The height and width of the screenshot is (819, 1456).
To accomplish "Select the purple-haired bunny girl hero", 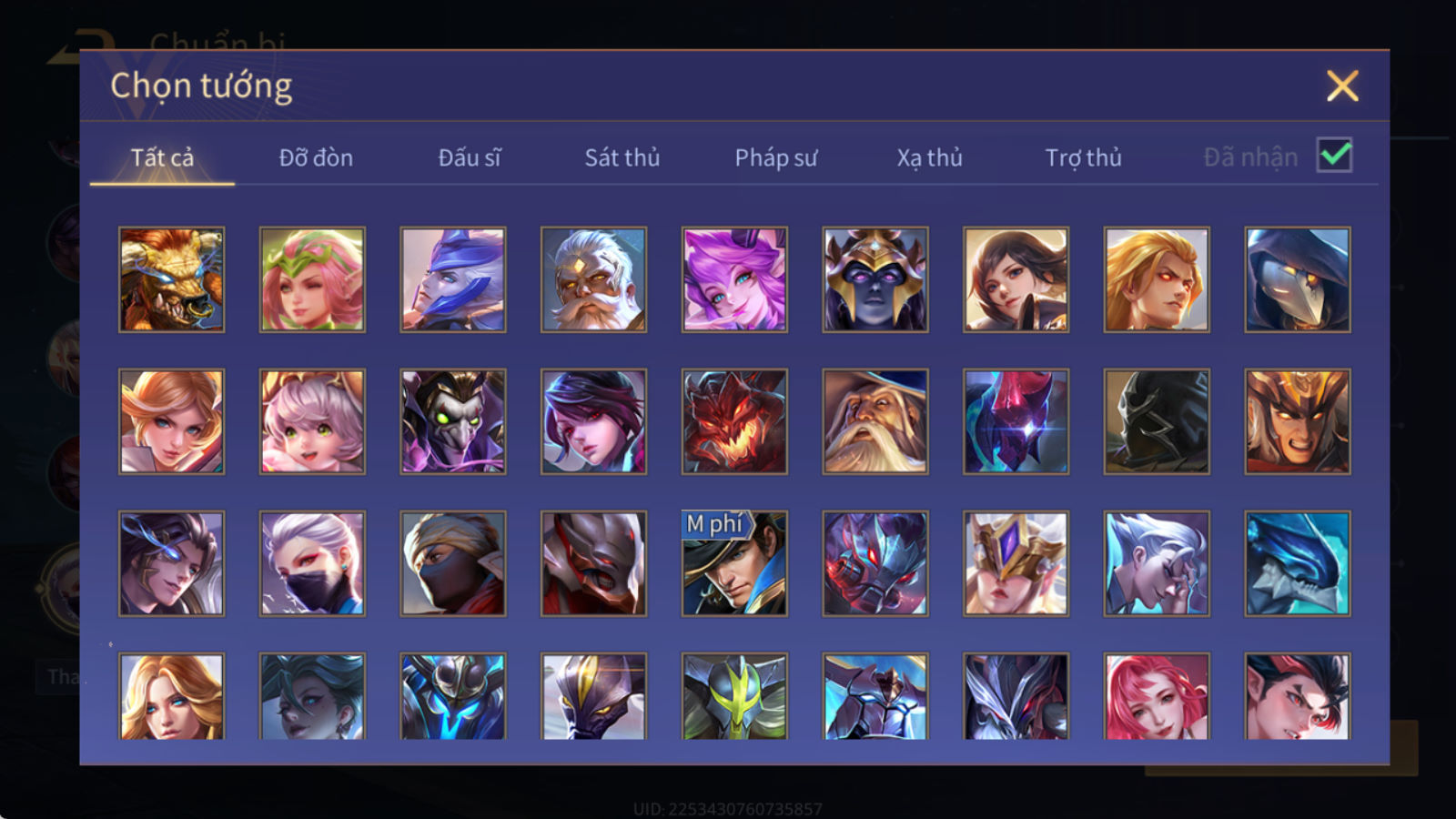I will [734, 279].
